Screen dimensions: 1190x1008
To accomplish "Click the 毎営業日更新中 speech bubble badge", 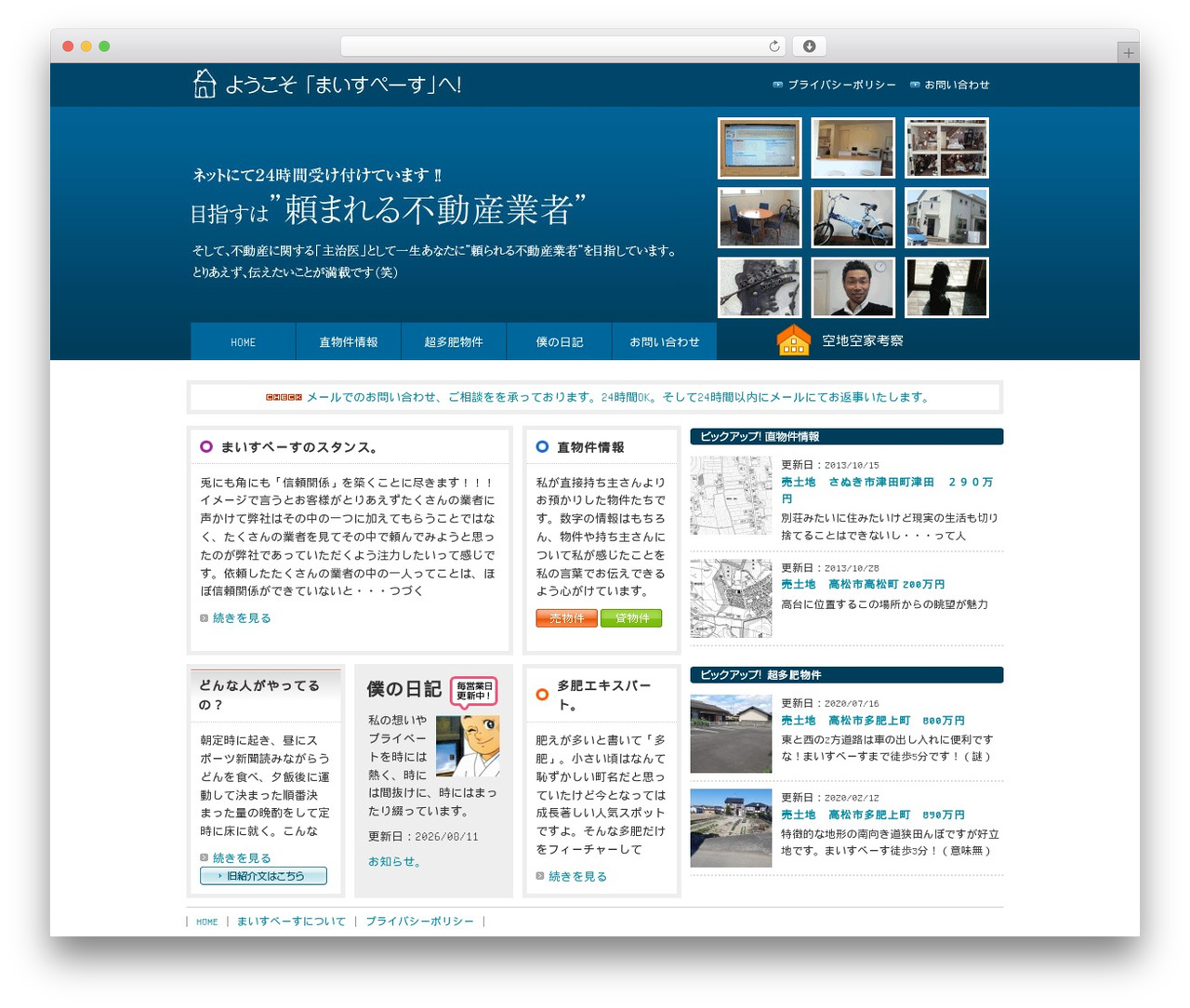I will tap(474, 691).
